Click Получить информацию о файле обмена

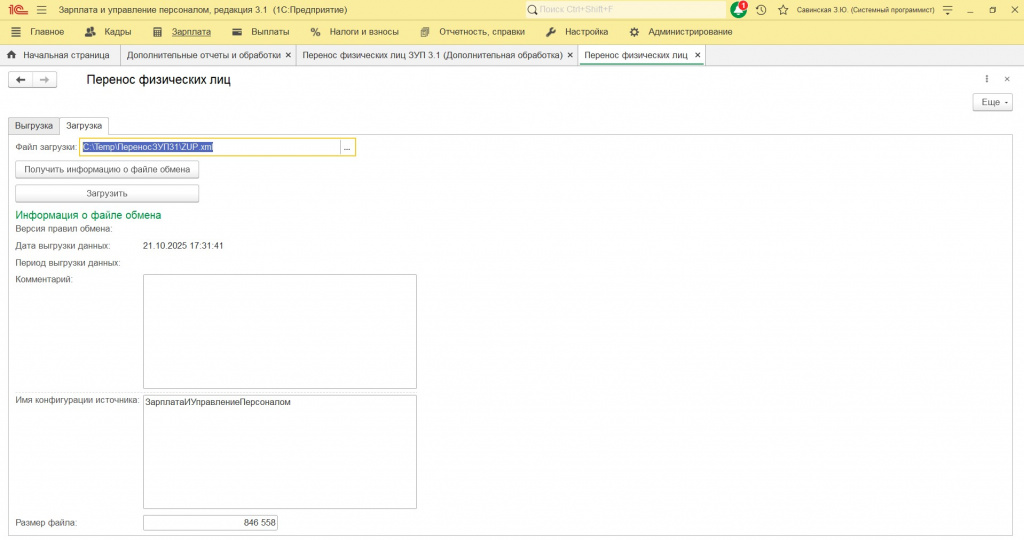click(107, 169)
